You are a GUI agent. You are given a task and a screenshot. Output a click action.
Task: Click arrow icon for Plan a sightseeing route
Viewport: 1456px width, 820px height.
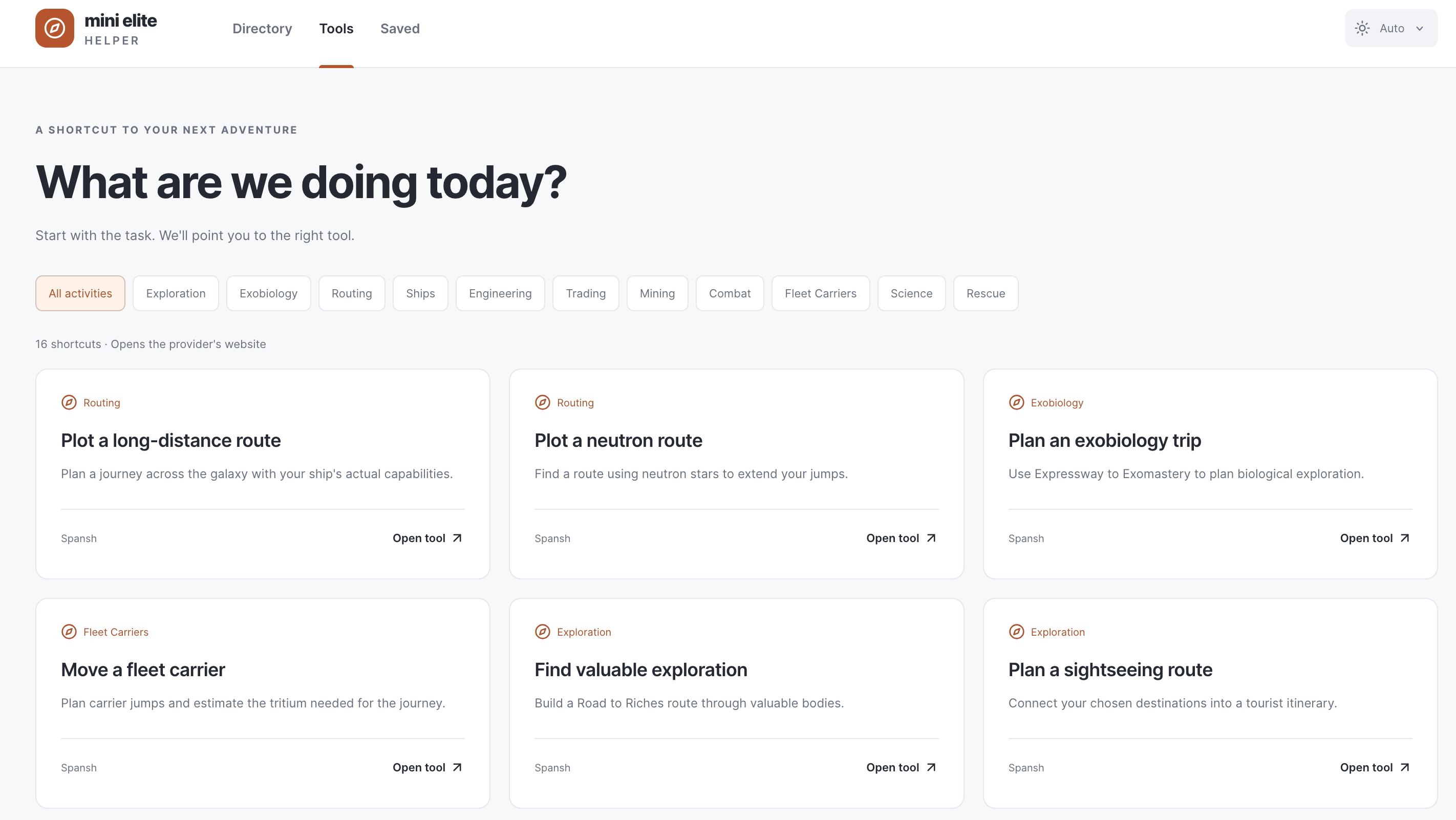(1405, 767)
